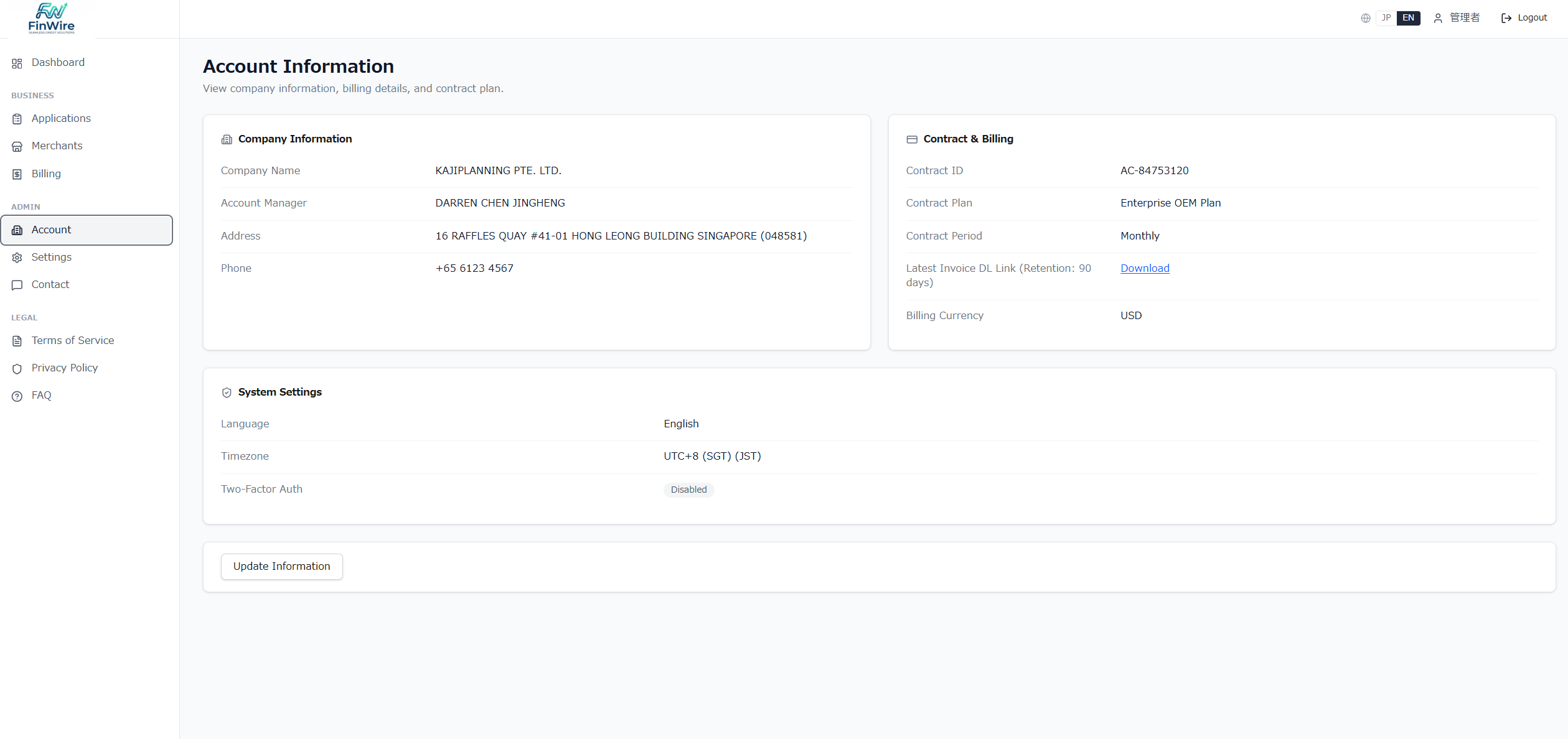Screen dimensions: 1568x739
Task: Open the Privacy Policy page
Action: pos(64,368)
